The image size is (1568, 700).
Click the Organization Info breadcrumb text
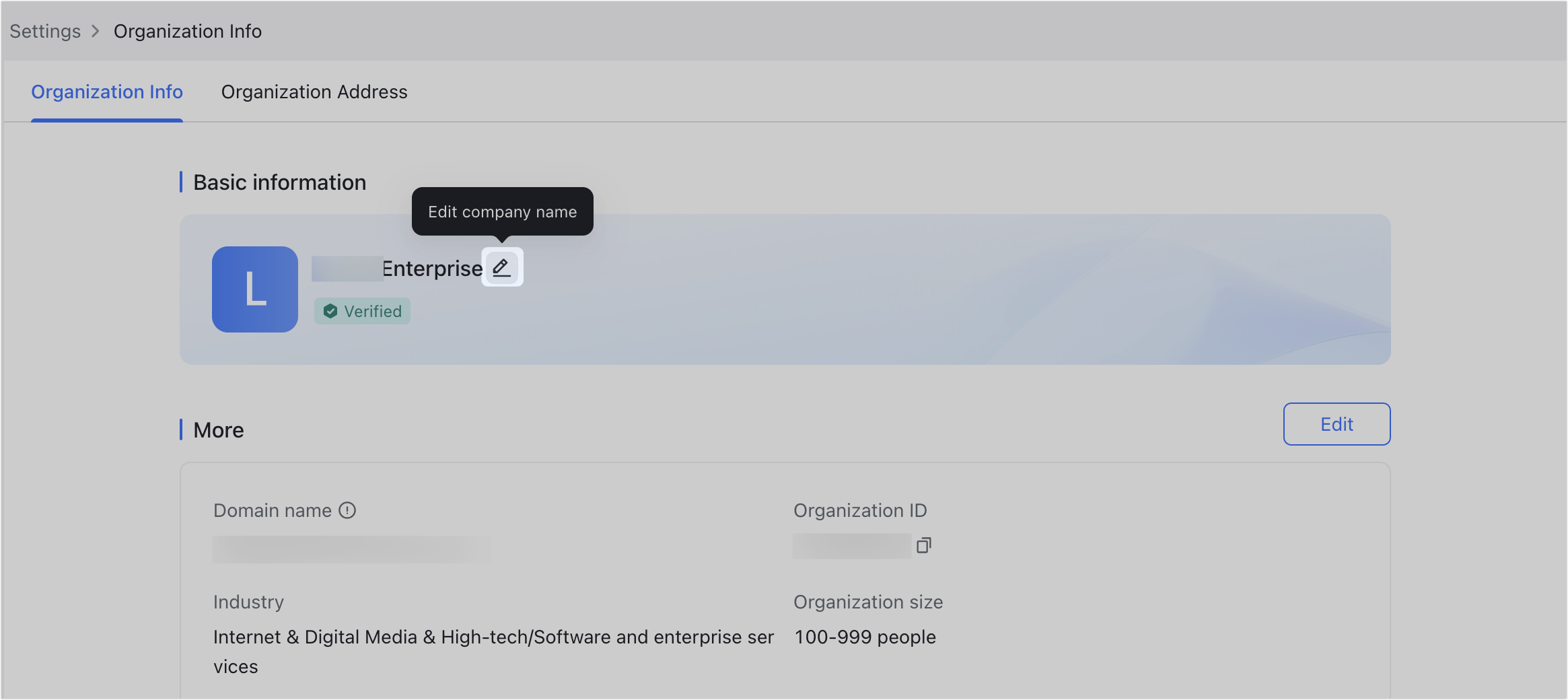point(187,32)
